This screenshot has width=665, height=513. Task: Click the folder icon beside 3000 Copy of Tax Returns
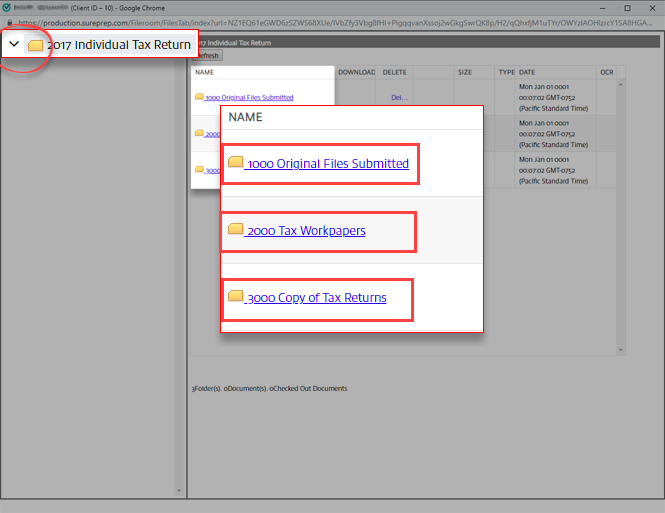click(x=236, y=297)
